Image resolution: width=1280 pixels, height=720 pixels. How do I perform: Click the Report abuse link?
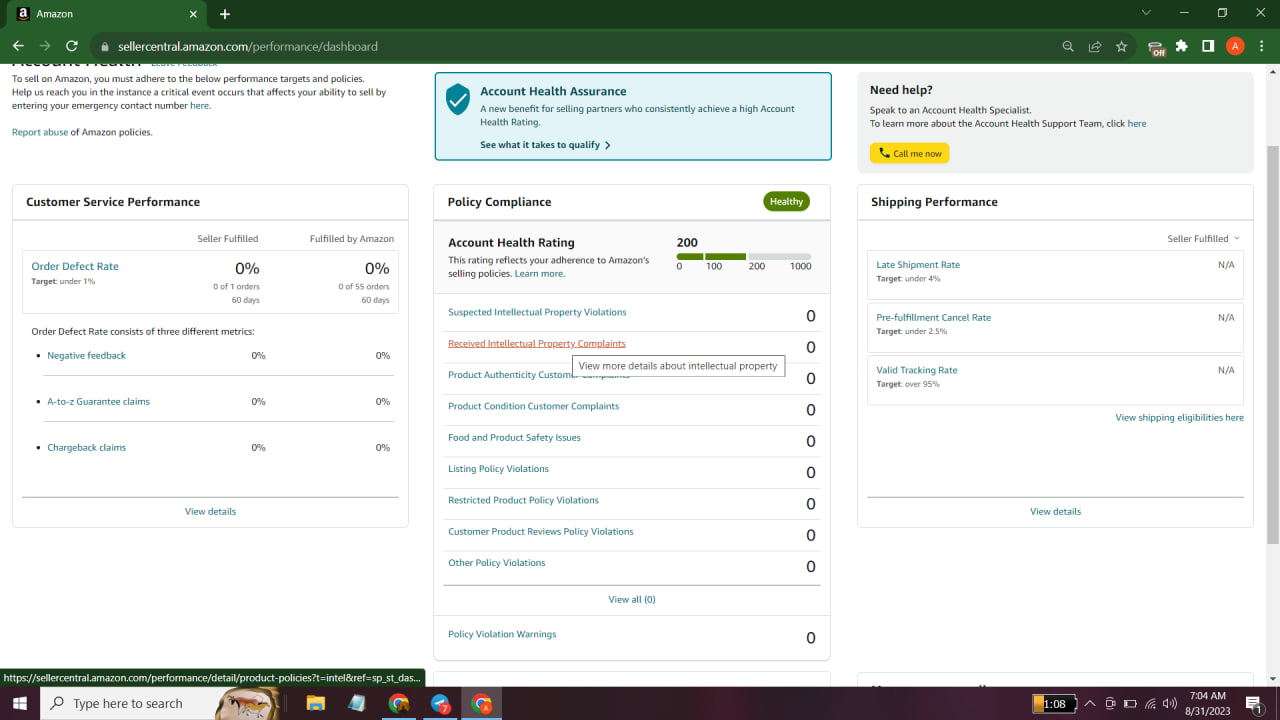tap(40, 132)
